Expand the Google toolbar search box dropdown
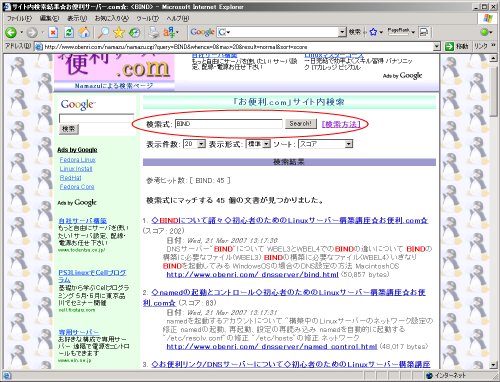500x382 pixels. coord(342,32)
